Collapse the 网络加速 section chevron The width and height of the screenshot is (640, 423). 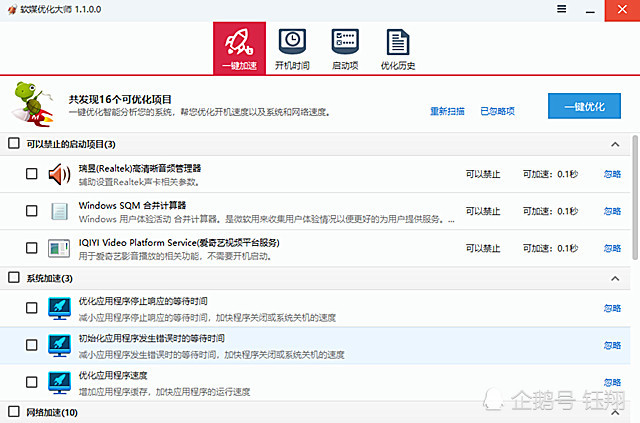pyautogui.click(x=615, y=413)
